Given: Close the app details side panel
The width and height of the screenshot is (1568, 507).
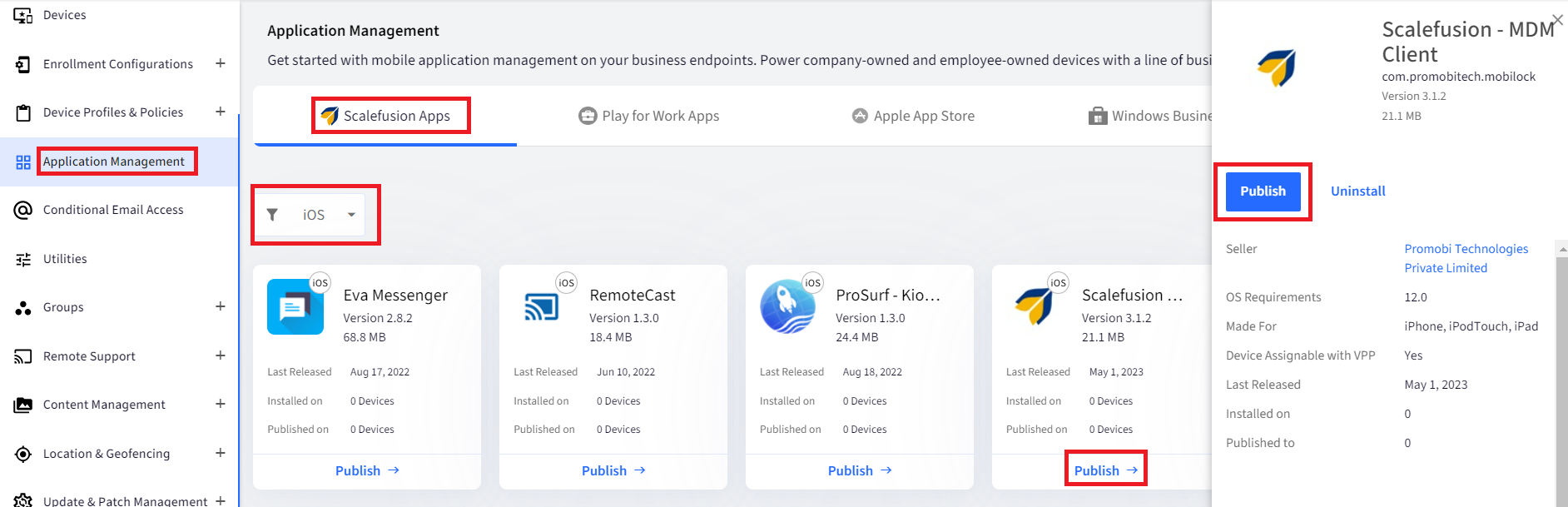Looking at the screenshot, I should [x=1557, y=20].
